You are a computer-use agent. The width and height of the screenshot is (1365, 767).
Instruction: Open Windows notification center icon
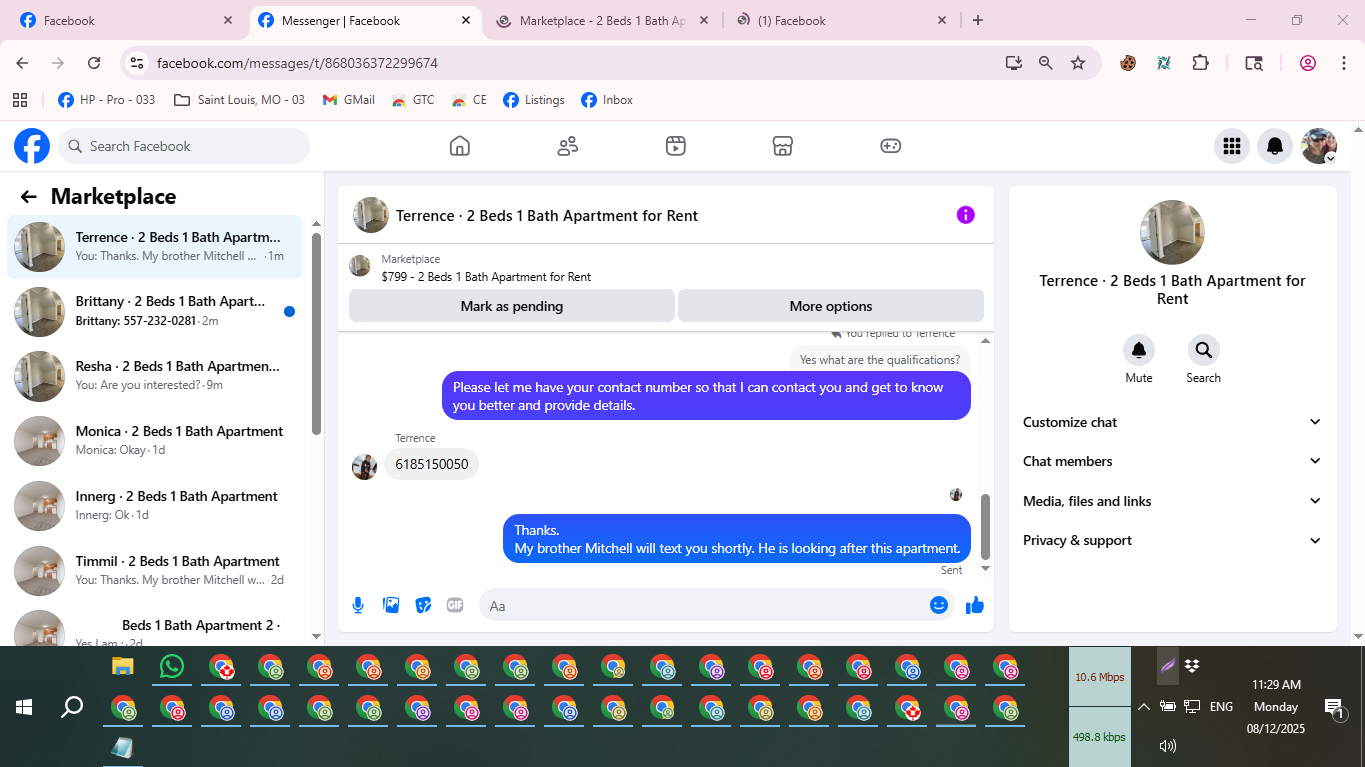[1334, 708]
